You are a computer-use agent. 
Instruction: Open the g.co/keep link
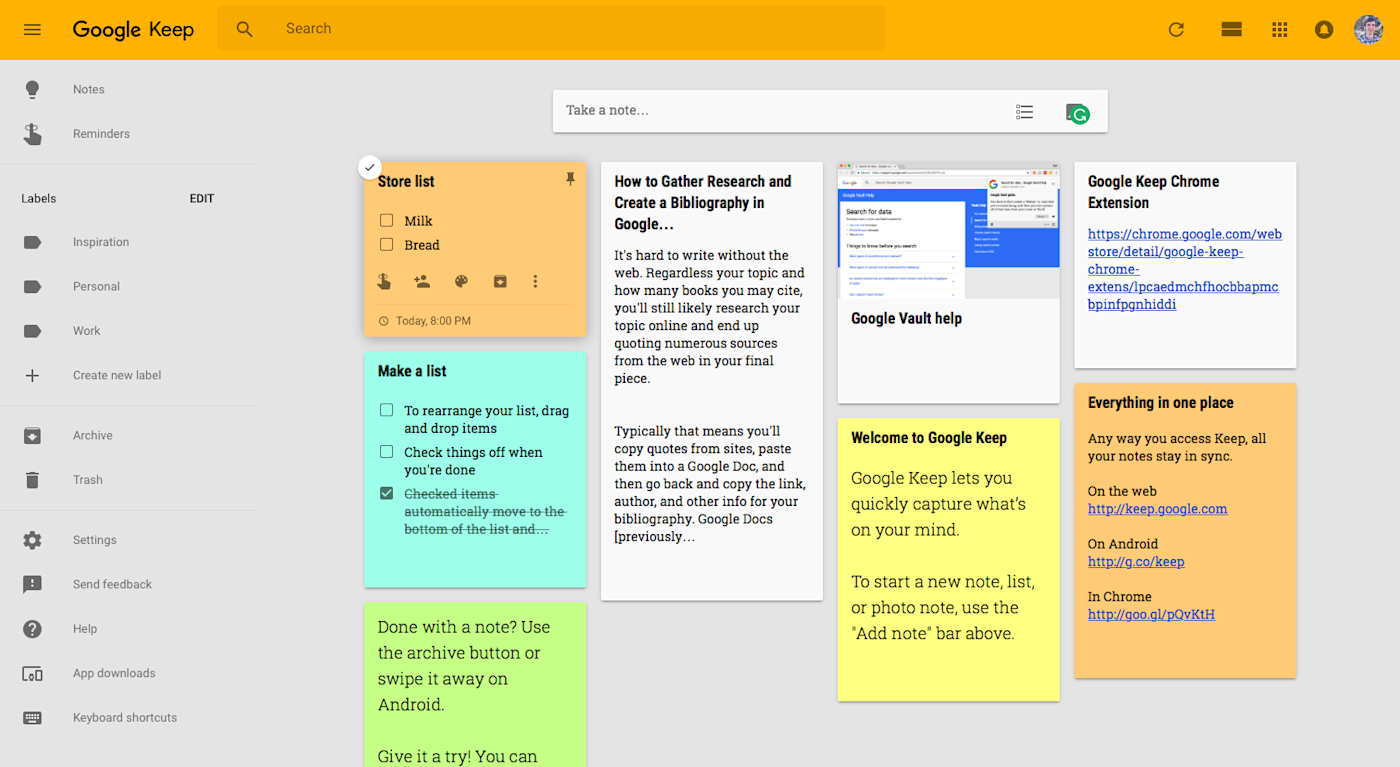[1136, 562]
